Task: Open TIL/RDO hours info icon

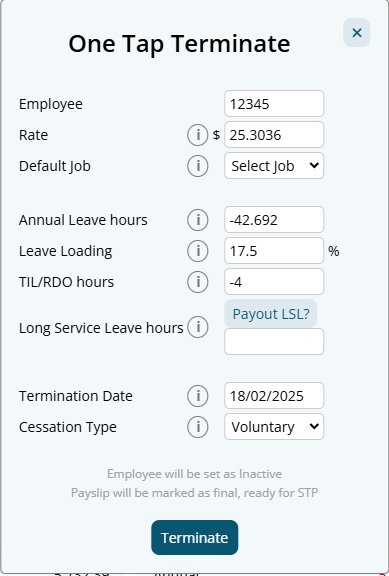Action: tap(198, 282)
